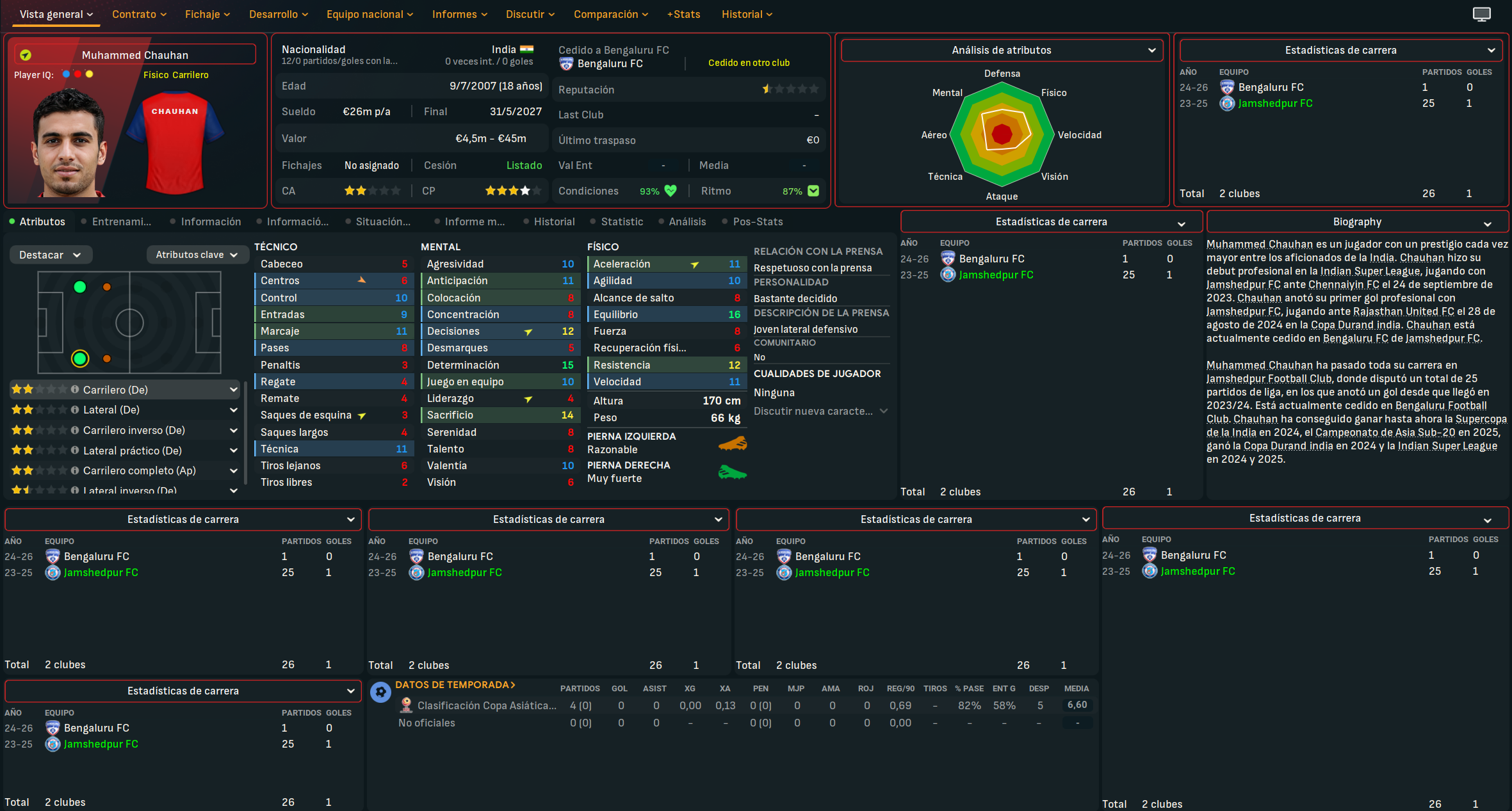Select the Pos-Stats view option

point(752,221)
